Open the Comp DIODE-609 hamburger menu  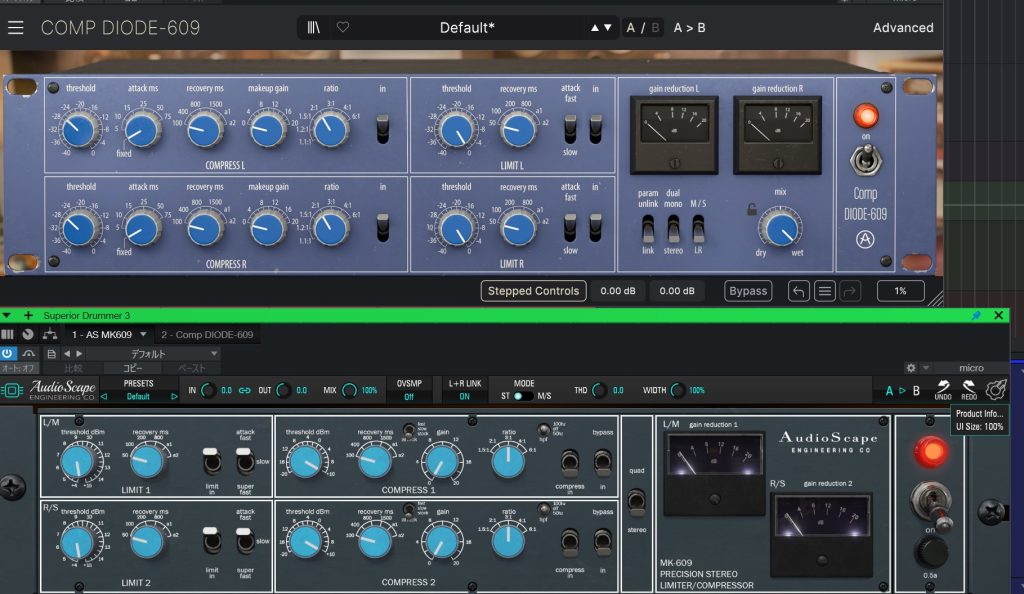[15, 28]
